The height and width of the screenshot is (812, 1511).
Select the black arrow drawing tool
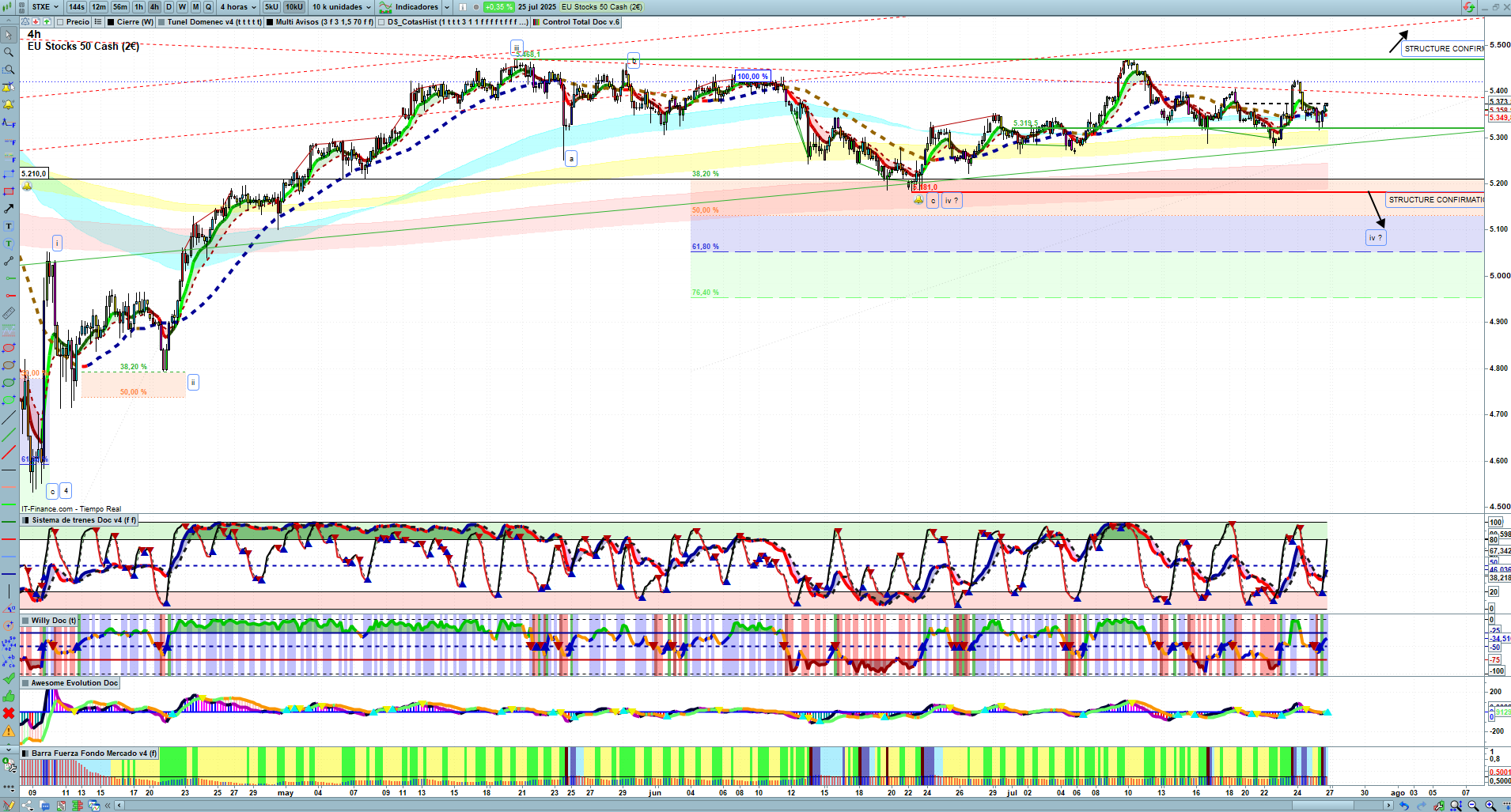[x=9, y=209]
